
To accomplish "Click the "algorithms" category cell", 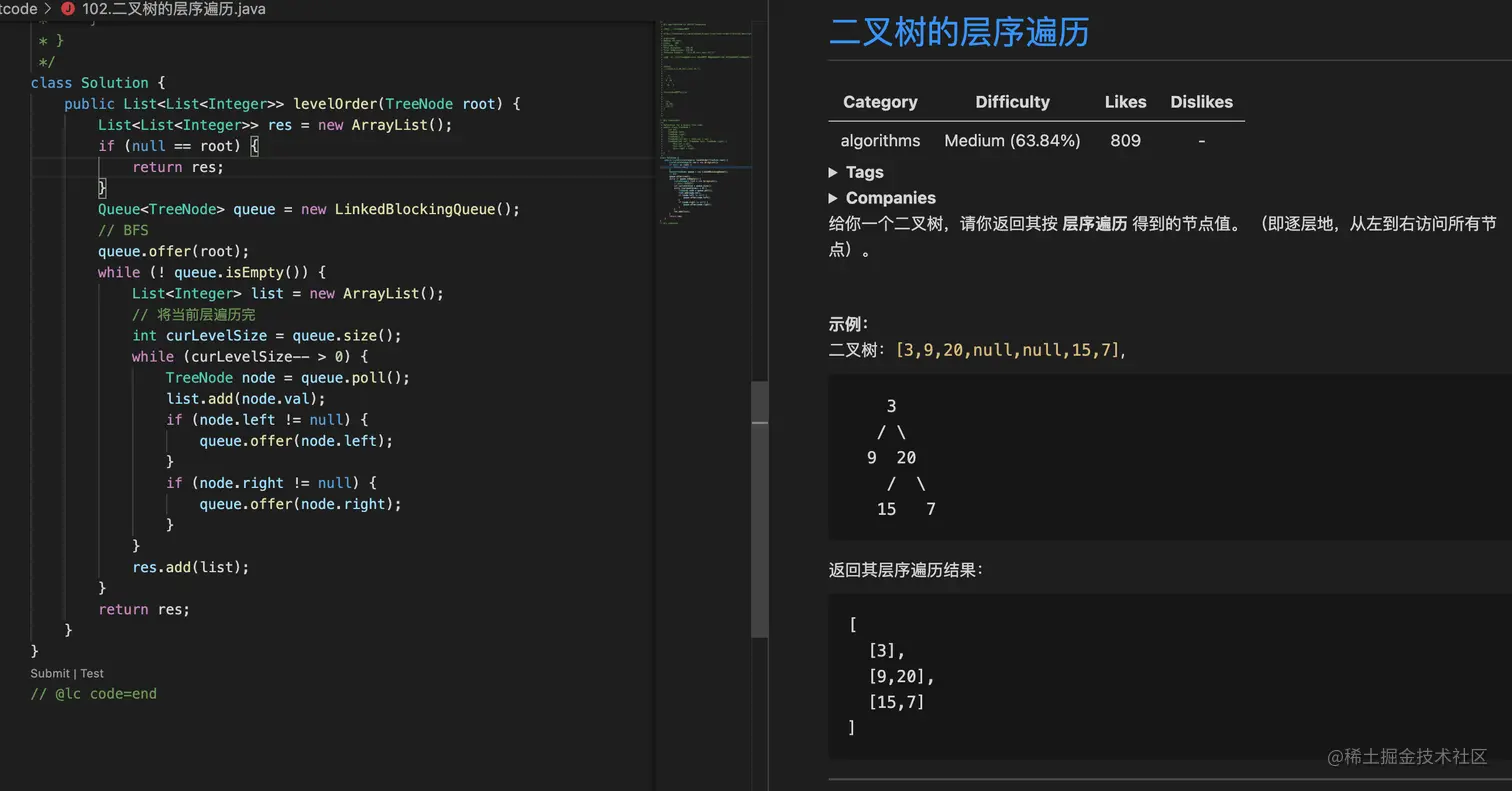I will point(880,141).
